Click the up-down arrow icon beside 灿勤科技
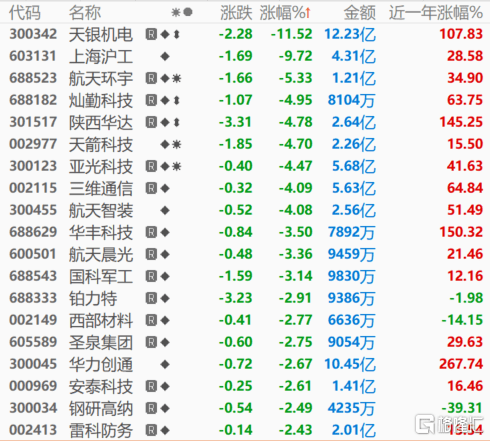This screenshot has width=490, height=441. (x=177, y=100)
